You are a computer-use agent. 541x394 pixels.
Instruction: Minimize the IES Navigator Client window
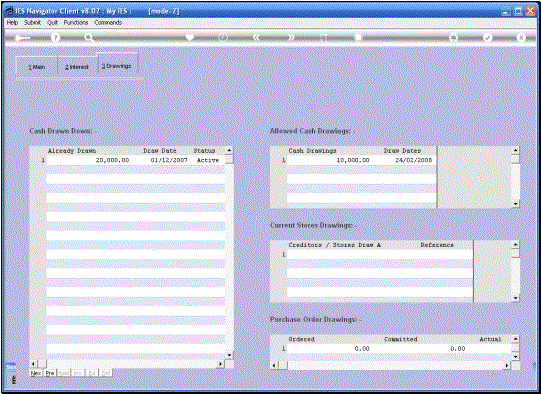pos(506,11)
